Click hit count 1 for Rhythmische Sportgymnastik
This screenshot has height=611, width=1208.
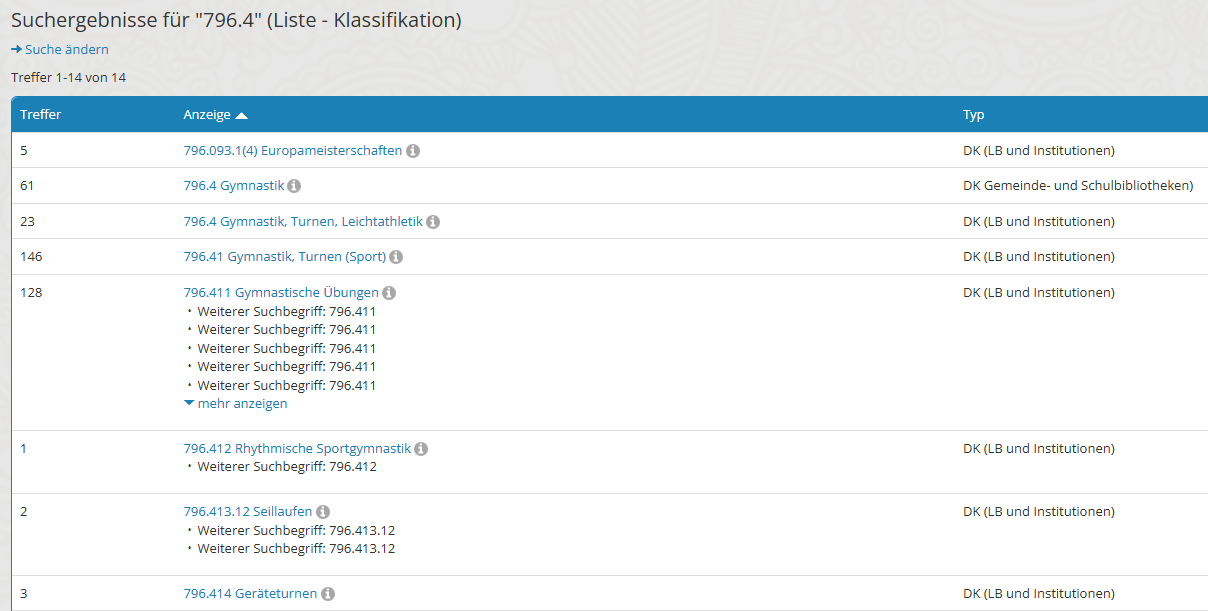coord(24,449)
